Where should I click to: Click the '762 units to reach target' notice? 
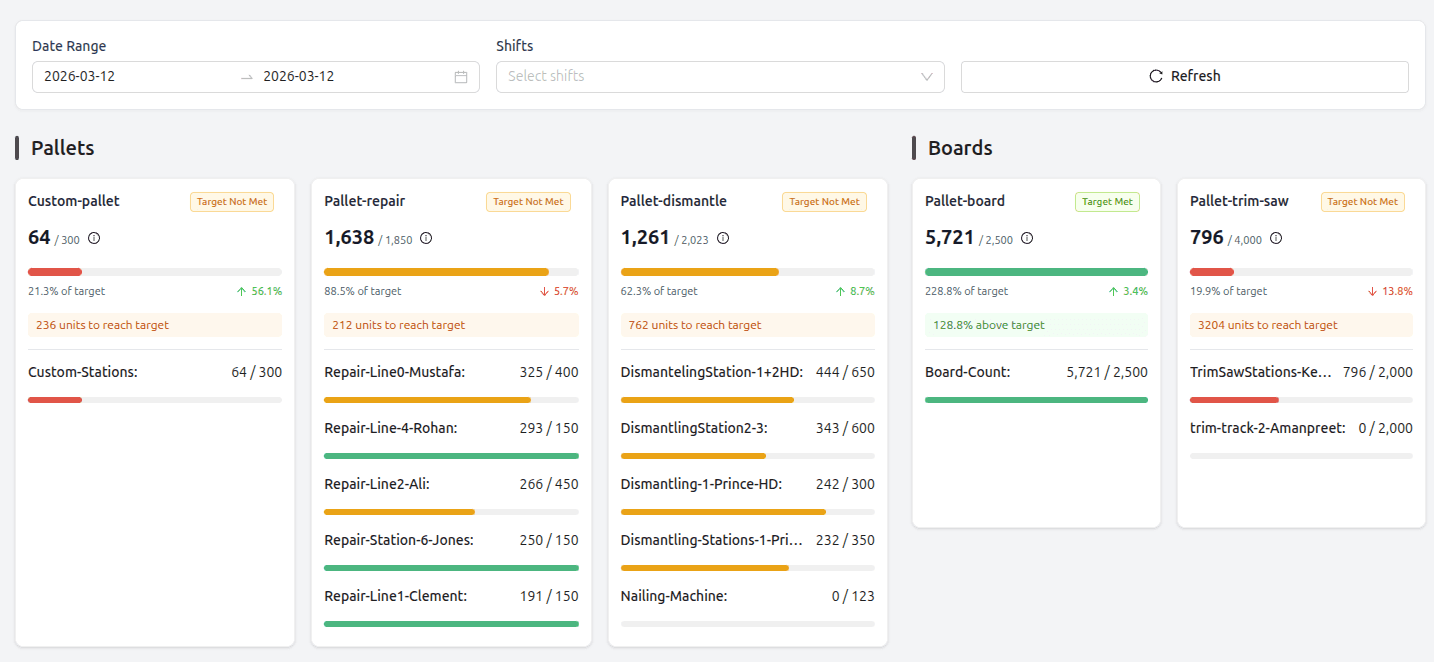click(x=747, y=324)
